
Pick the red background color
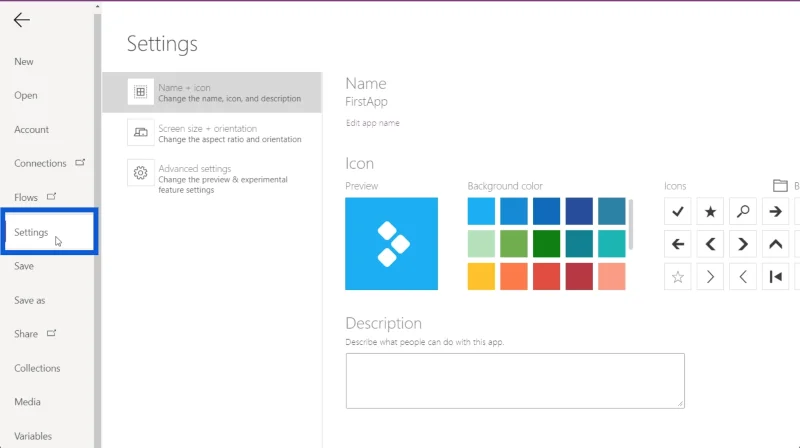coord(546,277)
